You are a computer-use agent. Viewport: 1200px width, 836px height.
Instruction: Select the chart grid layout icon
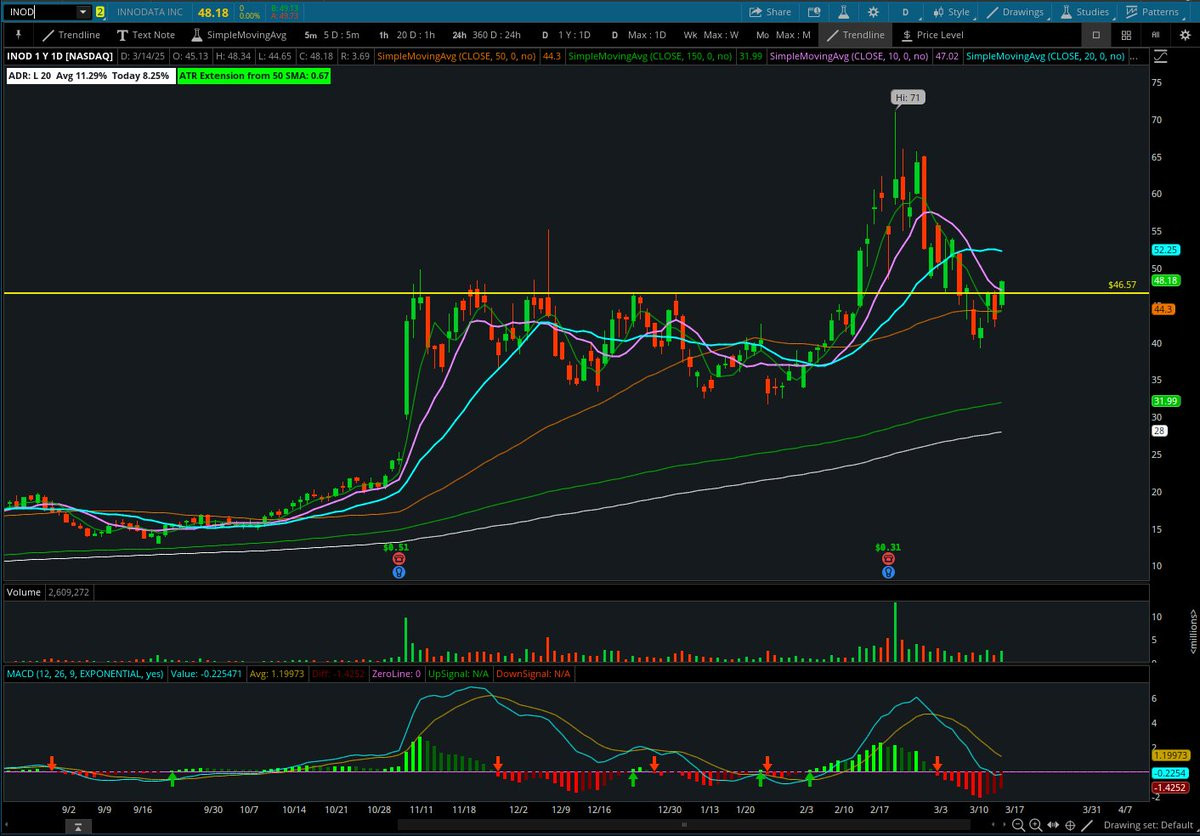(1125, 35)
